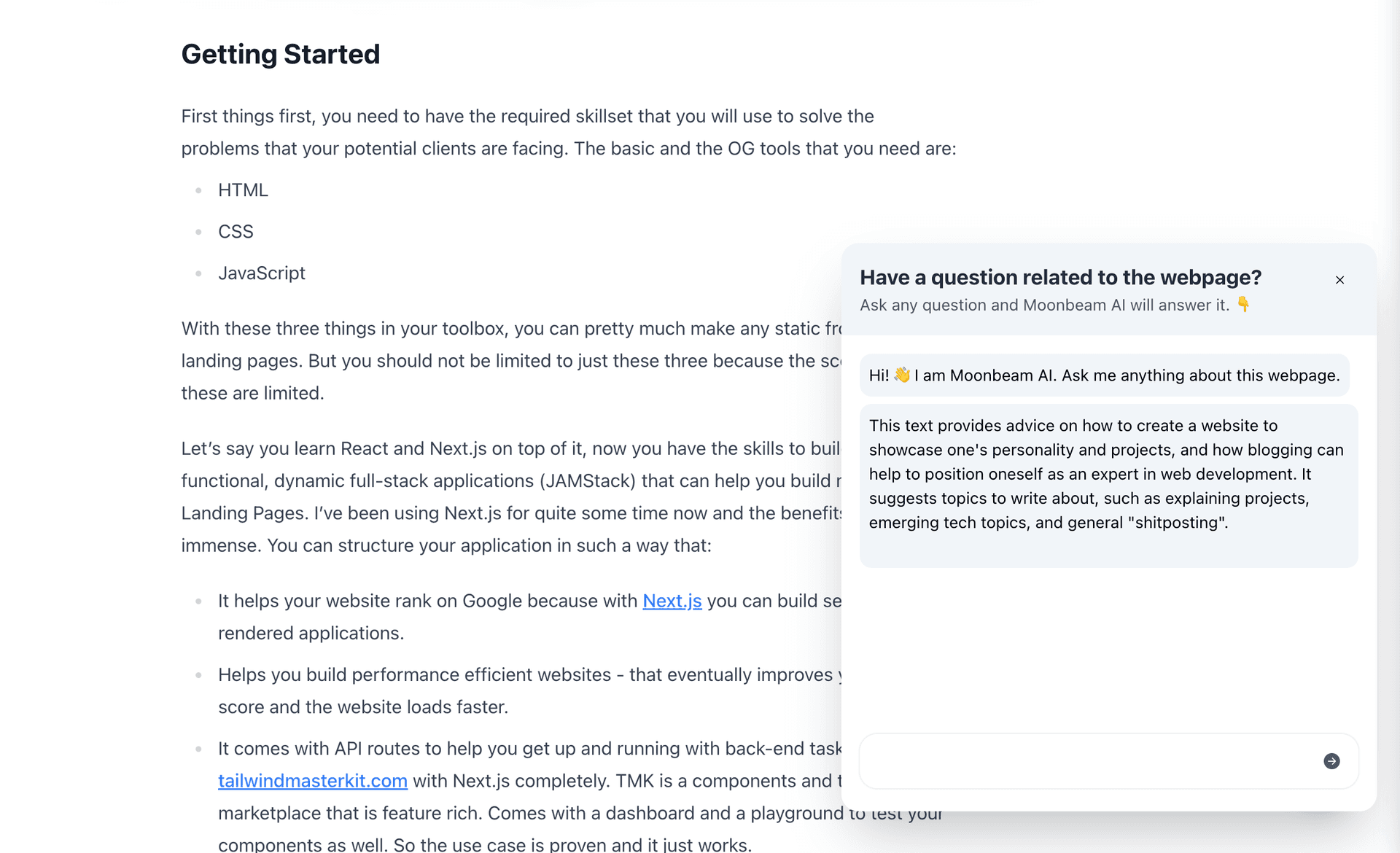1400x853 pixels.
Task: Click the CSS list item
Action: click(x=236, y=232)
